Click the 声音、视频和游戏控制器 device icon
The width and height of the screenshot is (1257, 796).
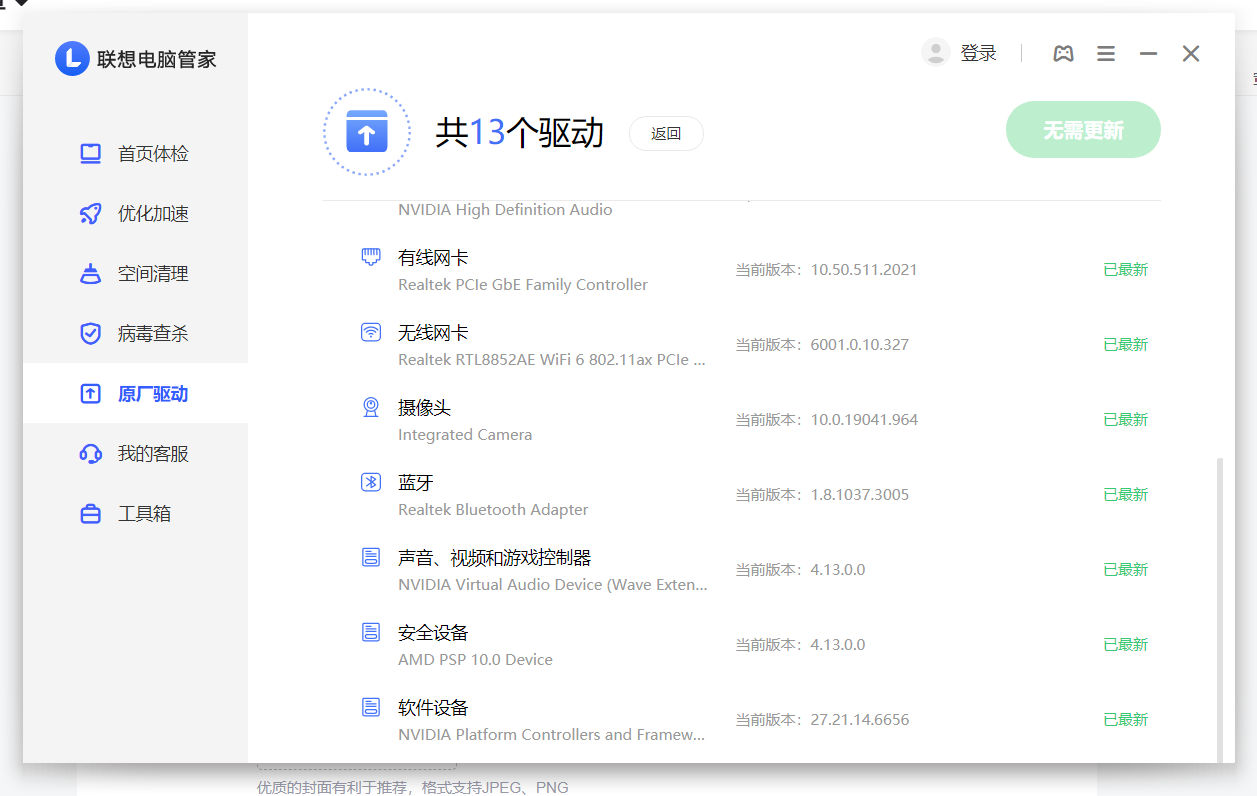tap(371, 557)
